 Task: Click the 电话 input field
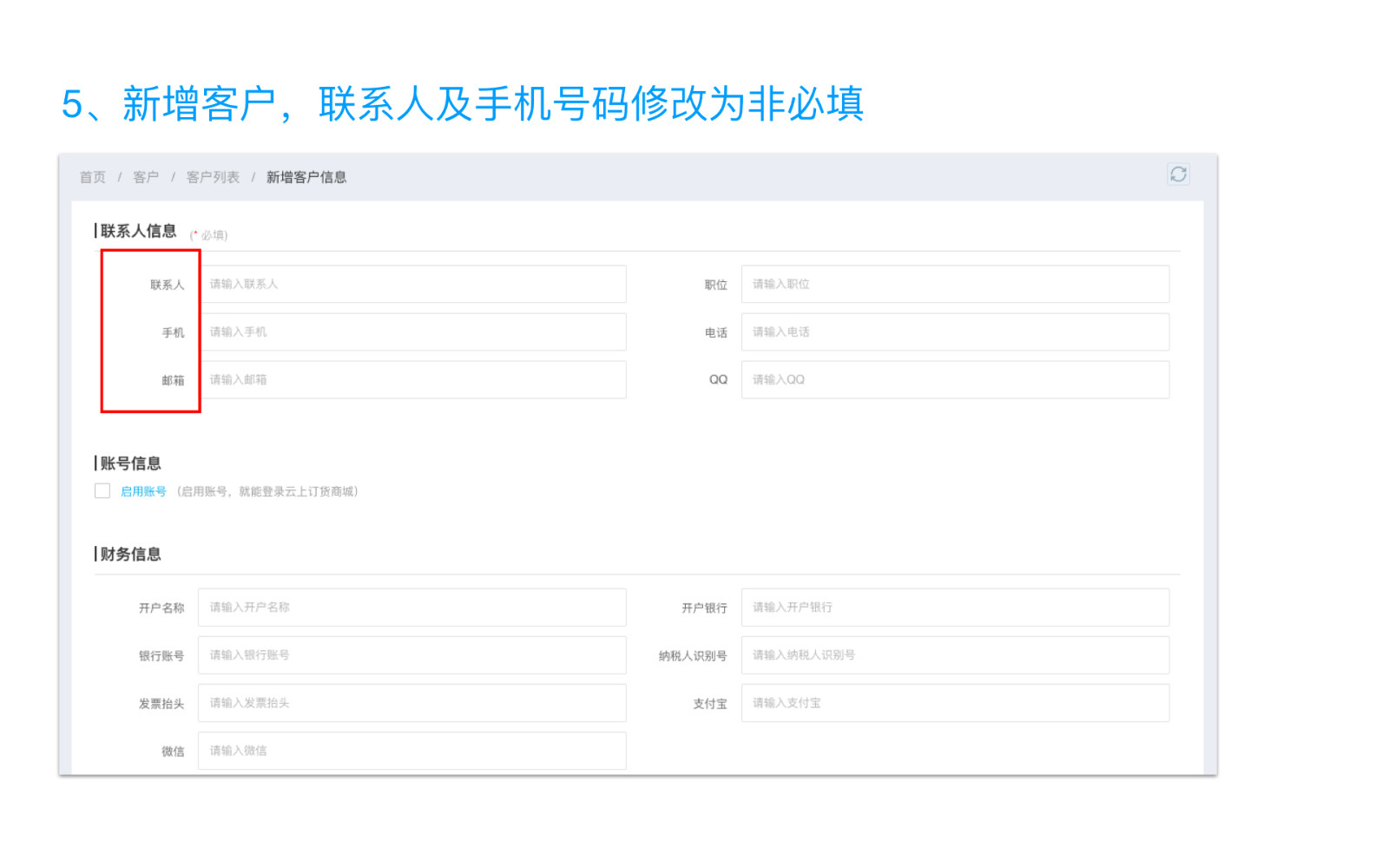[x=955, y=332]
